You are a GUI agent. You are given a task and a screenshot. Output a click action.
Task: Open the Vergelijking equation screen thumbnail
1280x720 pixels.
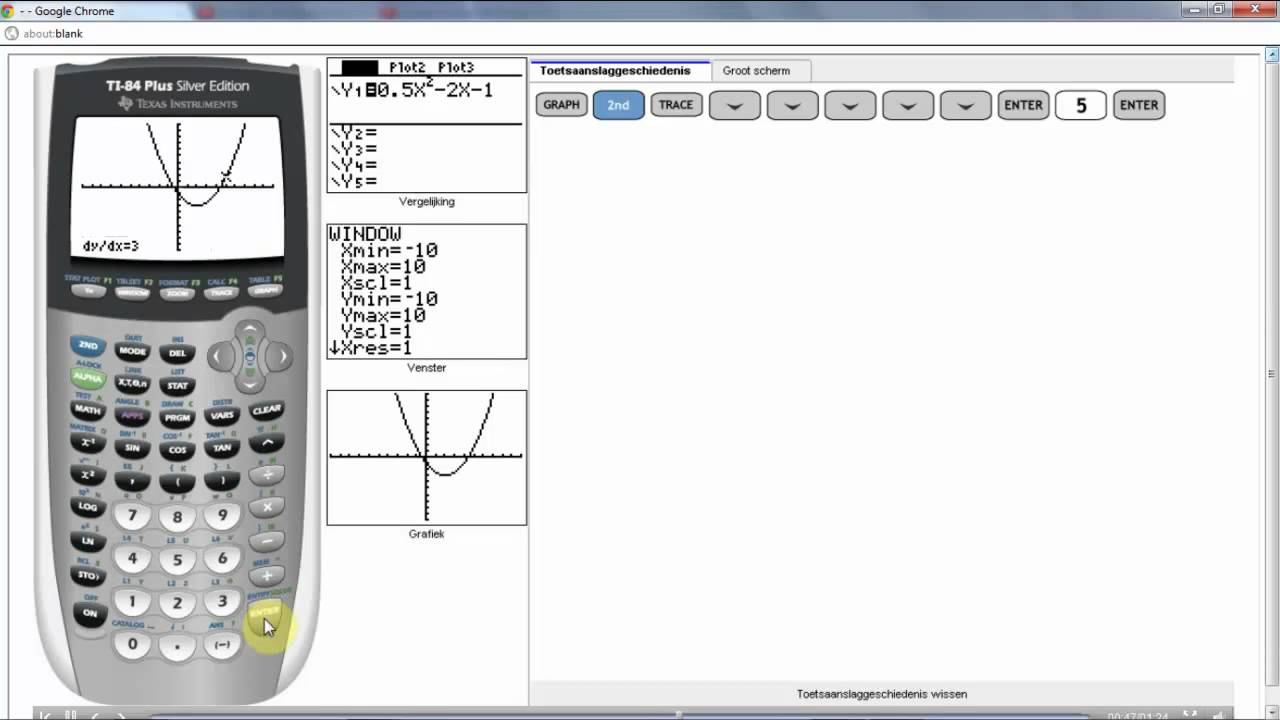point(427,125)
